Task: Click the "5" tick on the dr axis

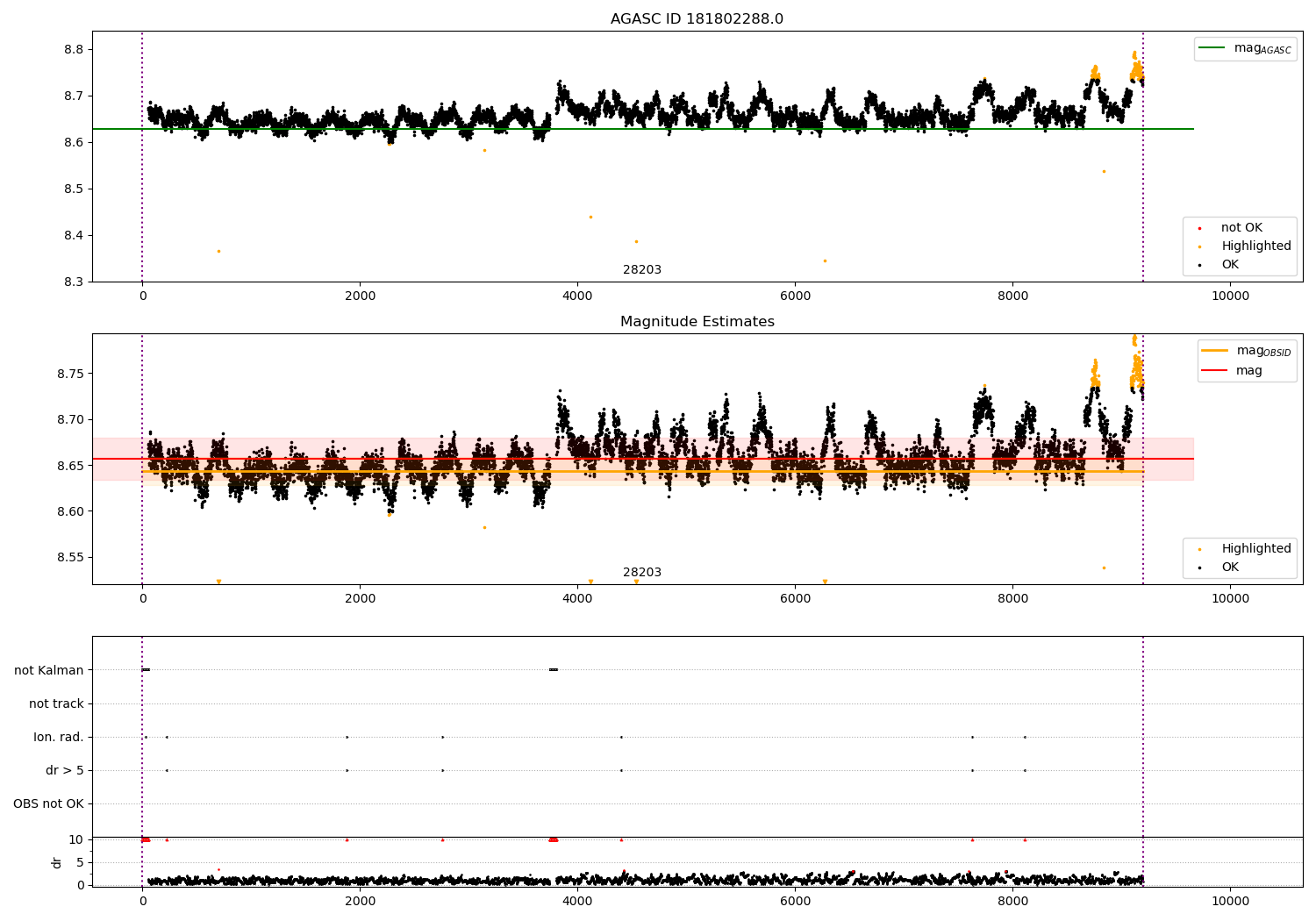Action: point(80,863)
